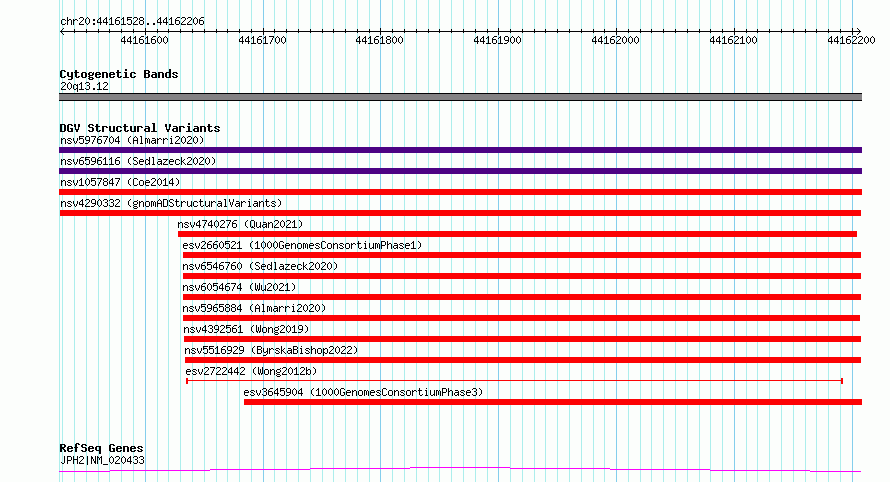Open variant nsv6596116 (Sedlazeck2020) label

(x=138, y=161)
